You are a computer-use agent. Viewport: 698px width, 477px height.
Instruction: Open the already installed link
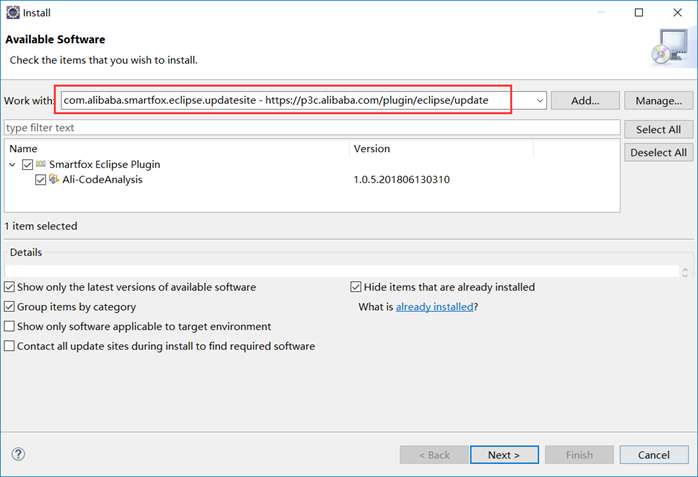pos(434,307)
